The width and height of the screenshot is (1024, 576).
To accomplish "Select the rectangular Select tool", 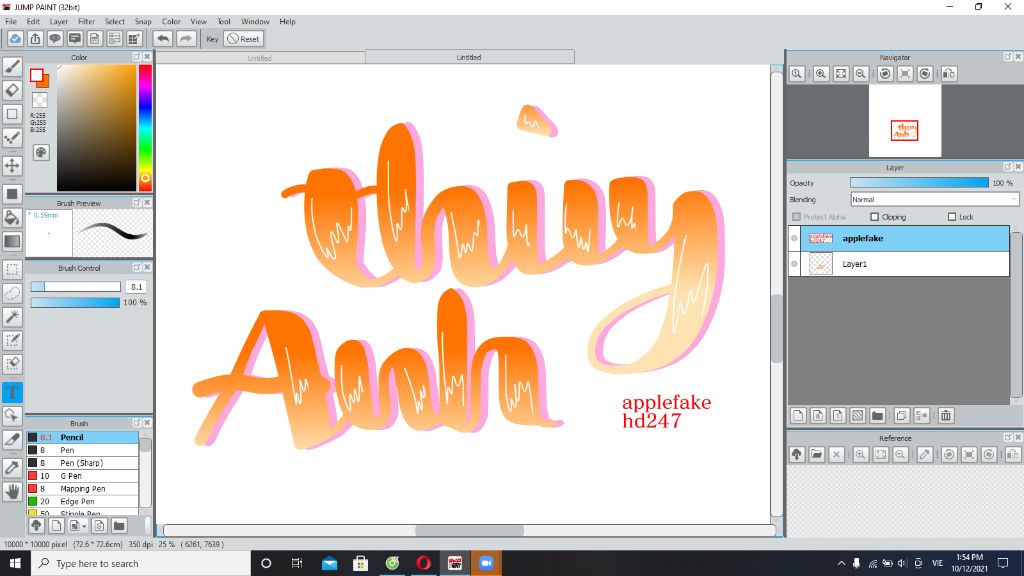I will [12, 269].
